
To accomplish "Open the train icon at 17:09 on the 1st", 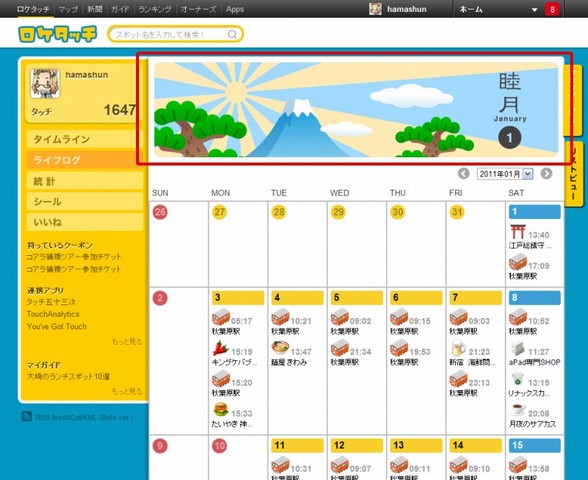I will click(518, 262).
